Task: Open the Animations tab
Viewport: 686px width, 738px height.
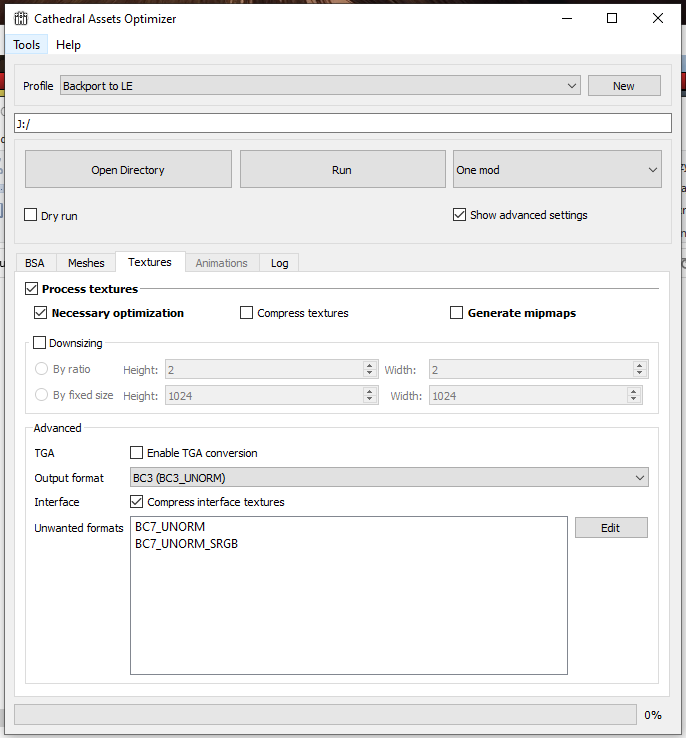Action: tap(222, 263)
